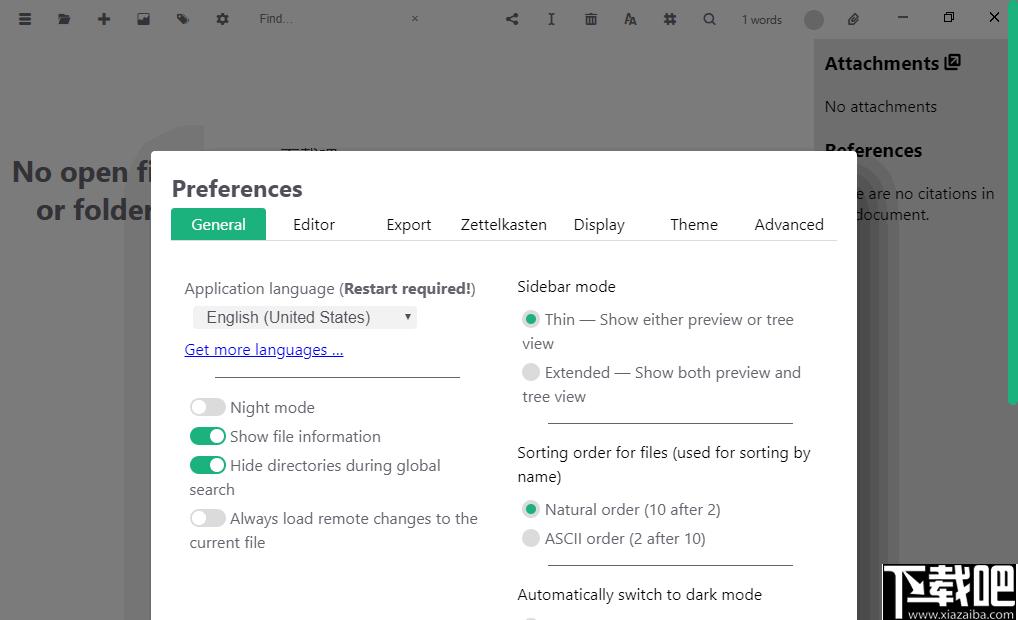The image size is (1018, 620).
Task: Open the Zettelkasten tab
Action: point(504,224)
